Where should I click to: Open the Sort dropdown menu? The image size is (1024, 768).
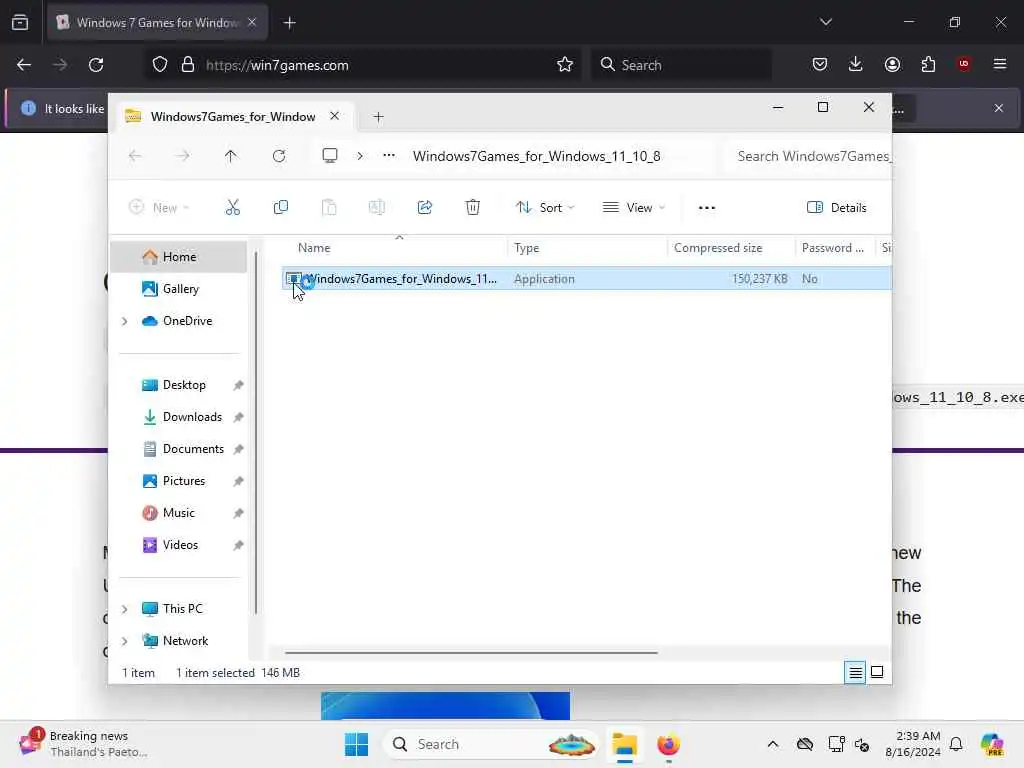point(545,208)
